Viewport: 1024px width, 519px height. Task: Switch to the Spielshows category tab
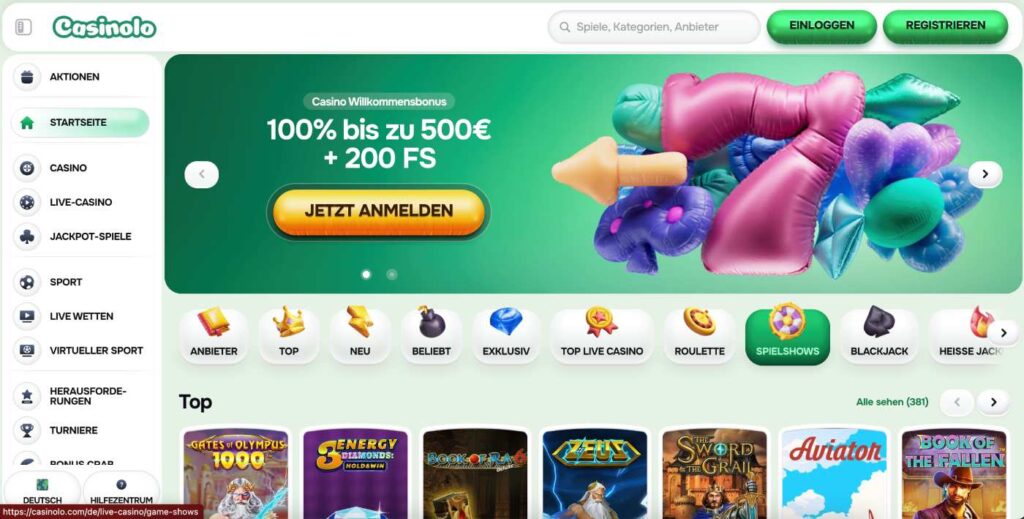point(787,337)
